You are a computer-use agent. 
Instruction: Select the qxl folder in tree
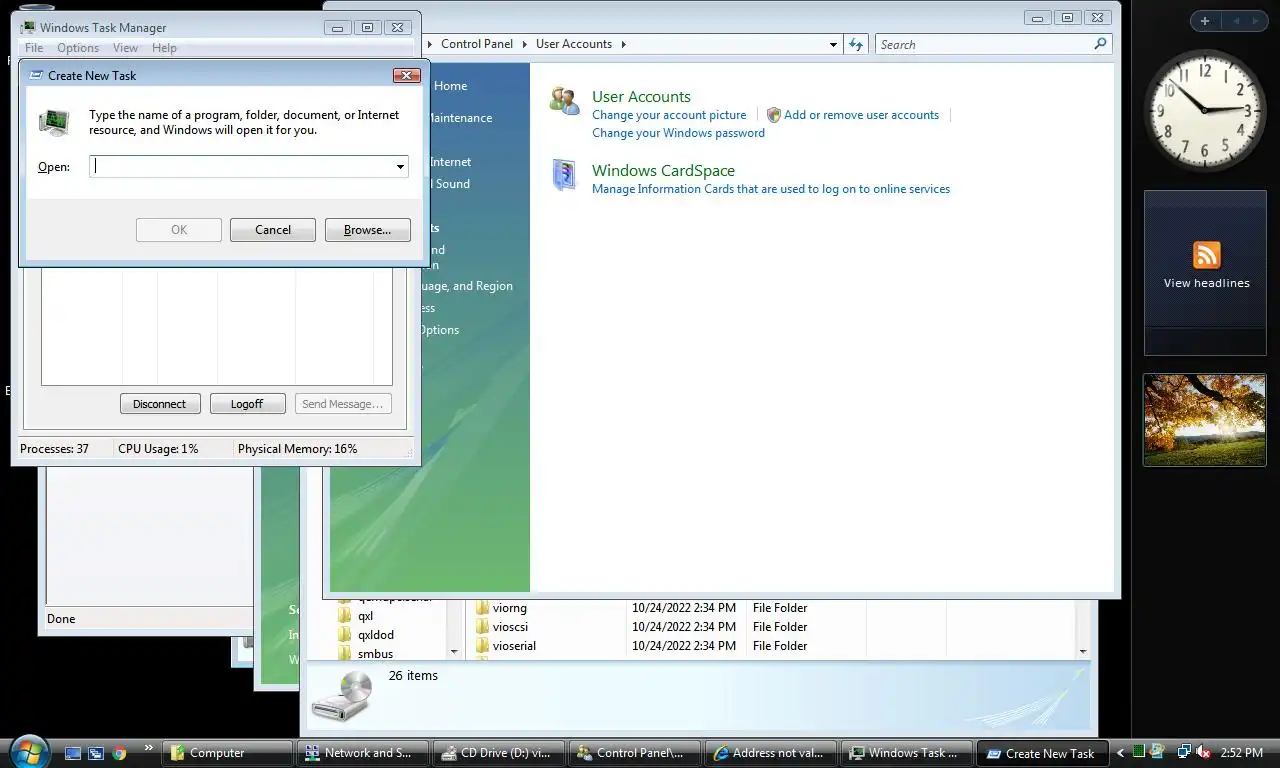click(x=365, y=616)
